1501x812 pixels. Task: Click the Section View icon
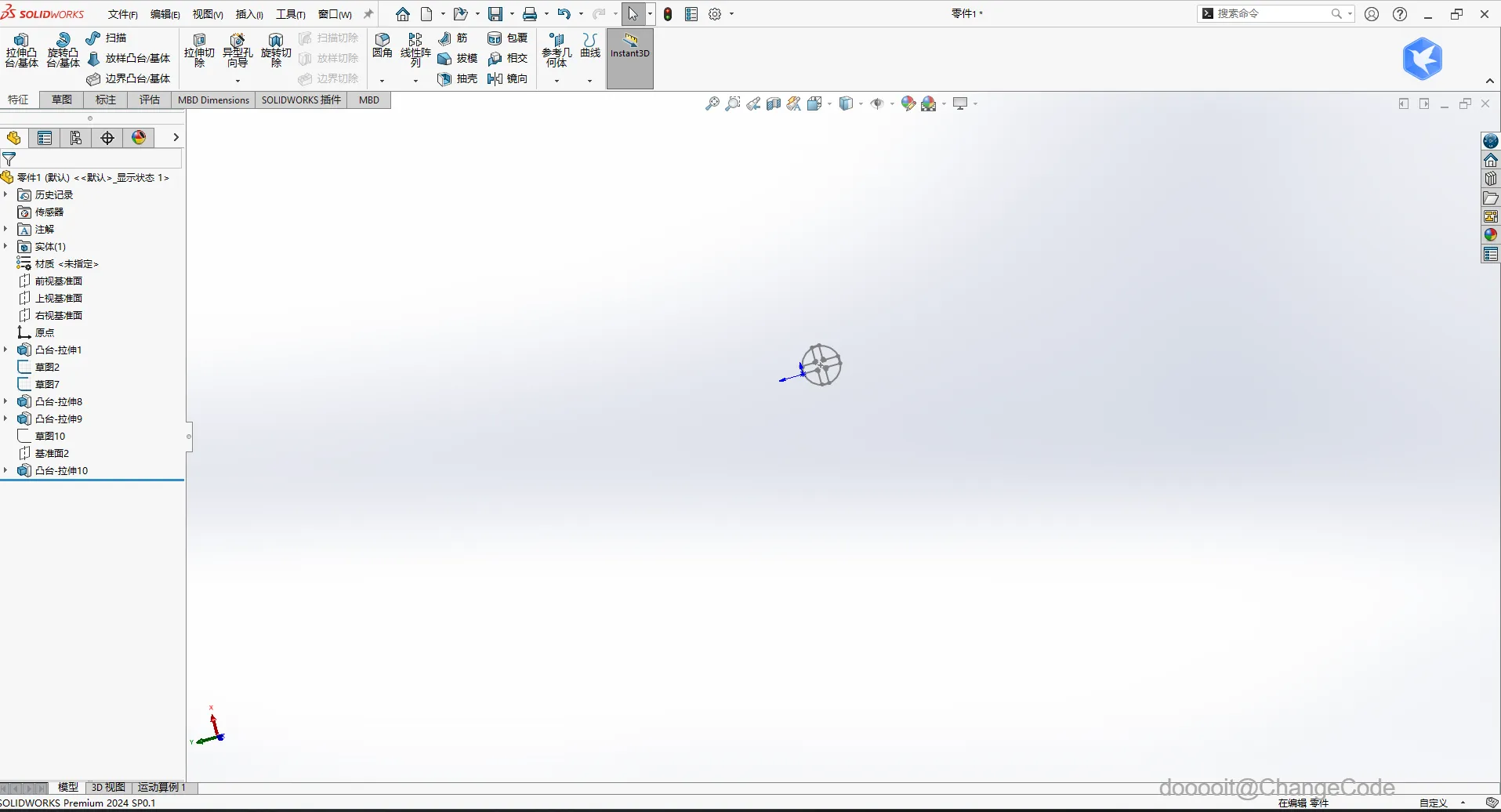click(774, 103)
